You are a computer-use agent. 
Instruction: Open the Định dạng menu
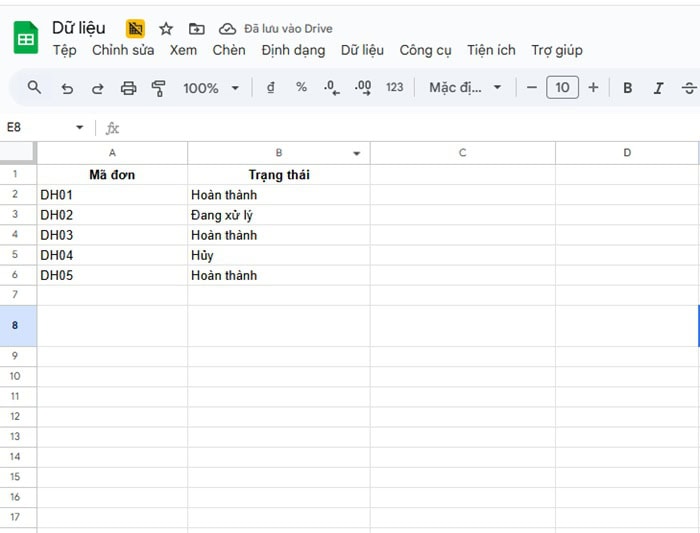[293, 50]
